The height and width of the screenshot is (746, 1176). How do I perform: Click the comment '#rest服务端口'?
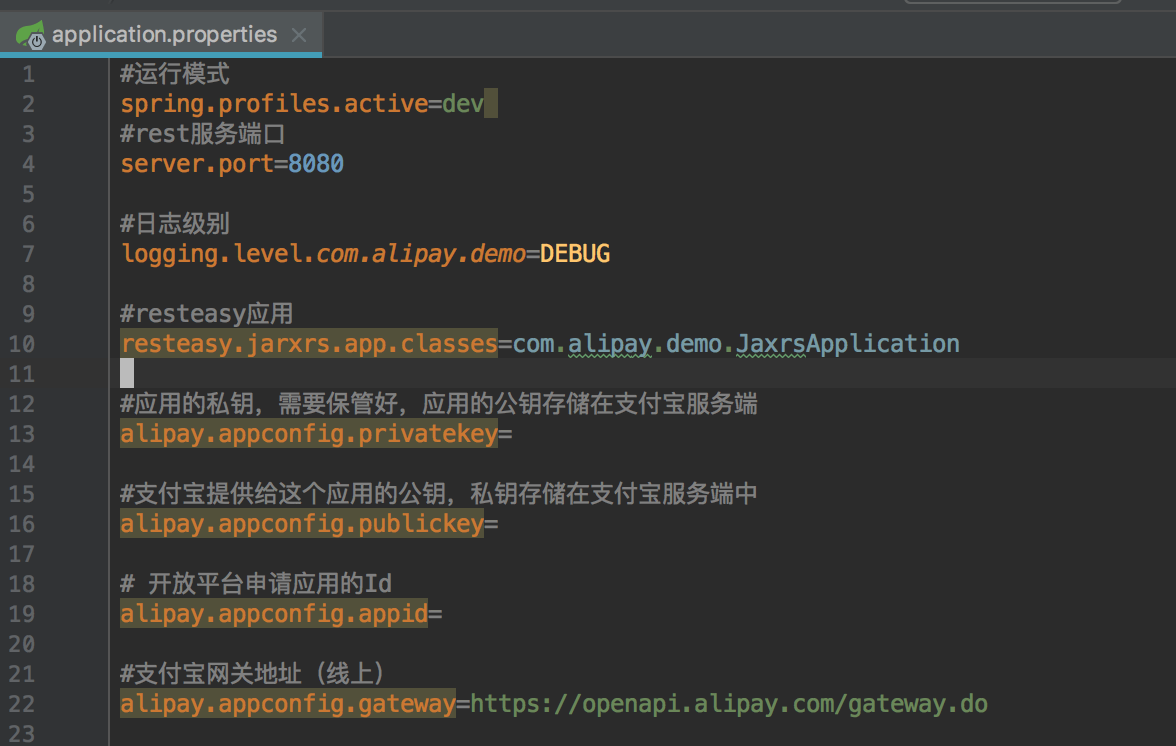coord(202,133)
